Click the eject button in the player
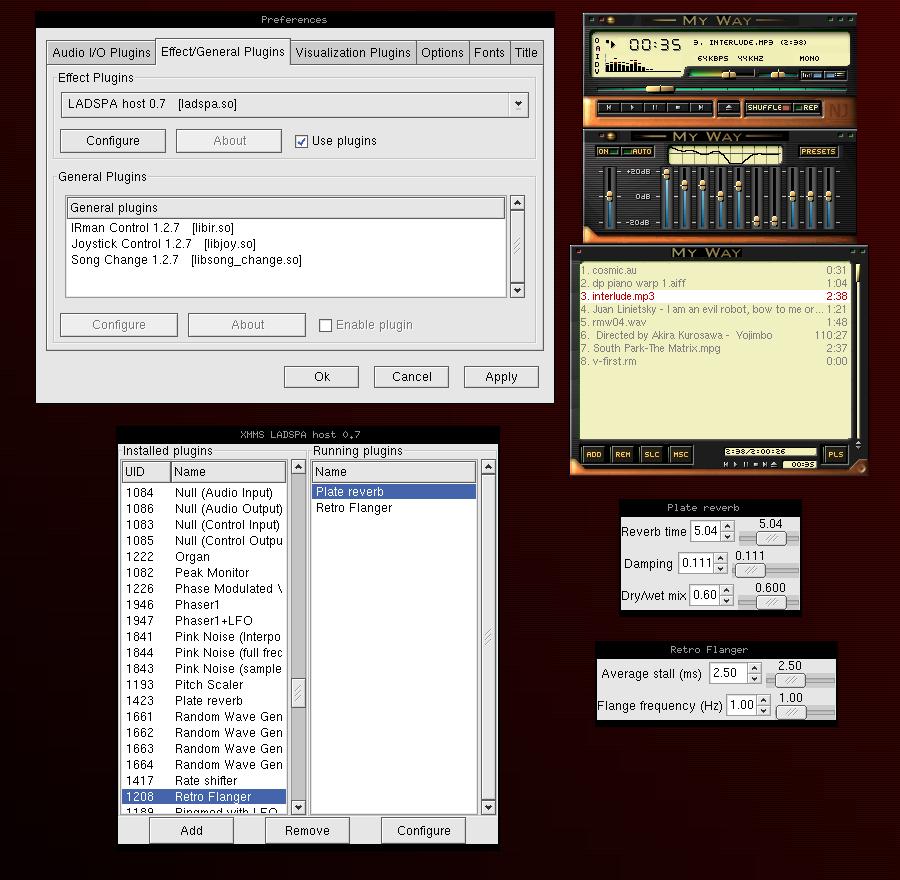 729,107
